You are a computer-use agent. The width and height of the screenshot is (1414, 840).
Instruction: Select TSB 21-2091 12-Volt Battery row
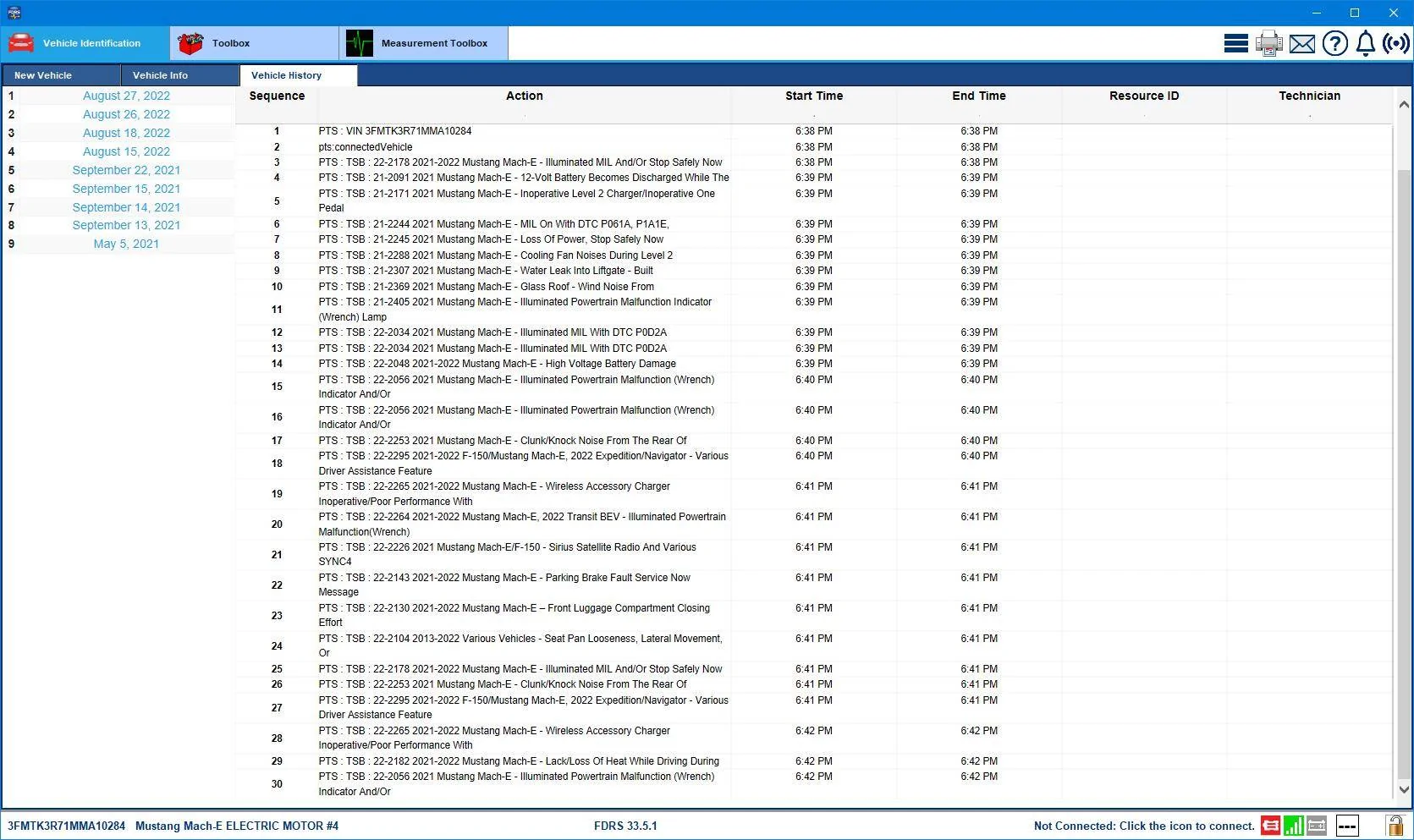pos(812,178)
